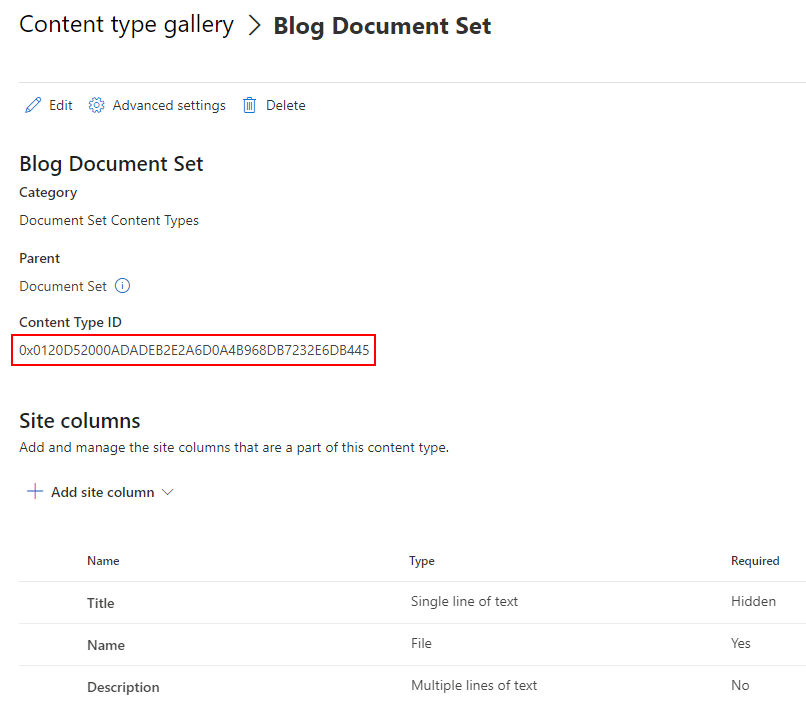Viewport: 806px width, 706px height.
Task: Select the Name site column row
Action: coord(106,645)
